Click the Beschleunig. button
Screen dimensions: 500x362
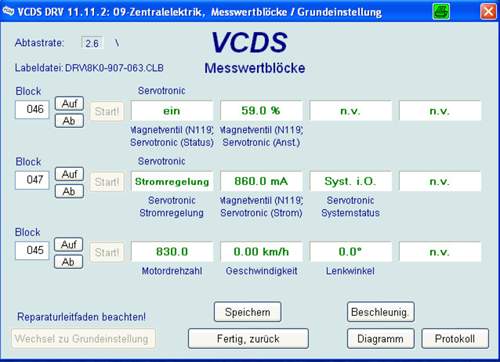pyautogui.click(x=381, y=312)
